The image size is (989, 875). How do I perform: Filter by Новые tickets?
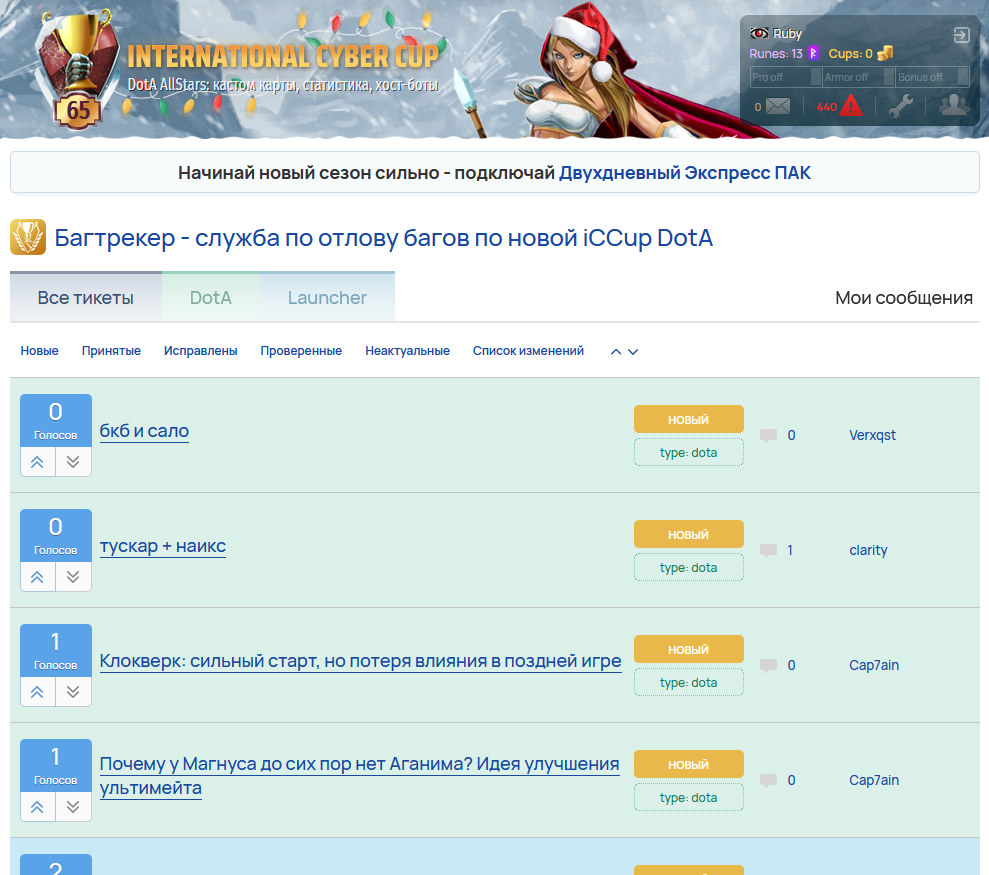pyautogui.click(x=39, y=351)
